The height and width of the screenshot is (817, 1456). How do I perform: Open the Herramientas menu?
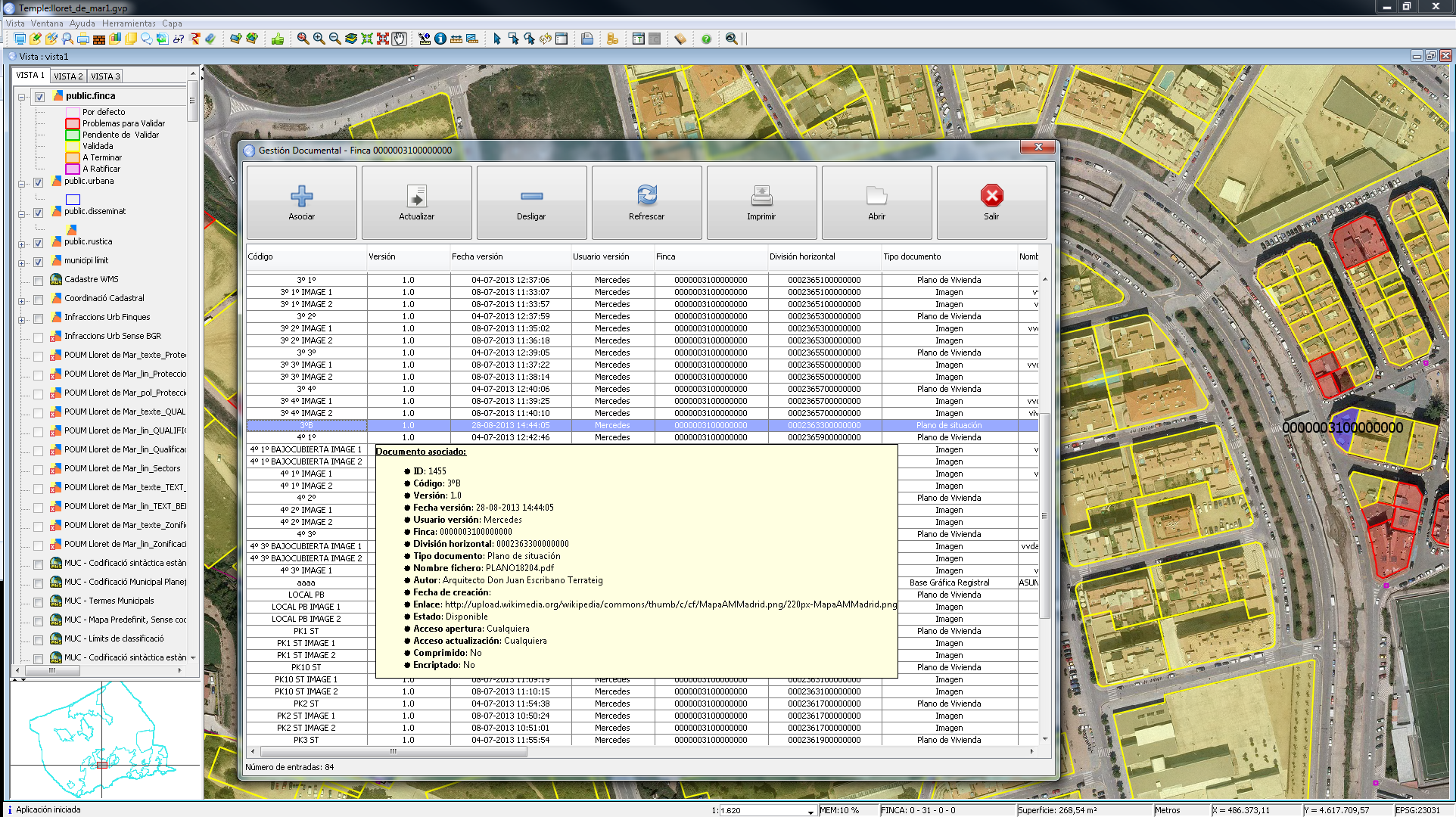129,23
